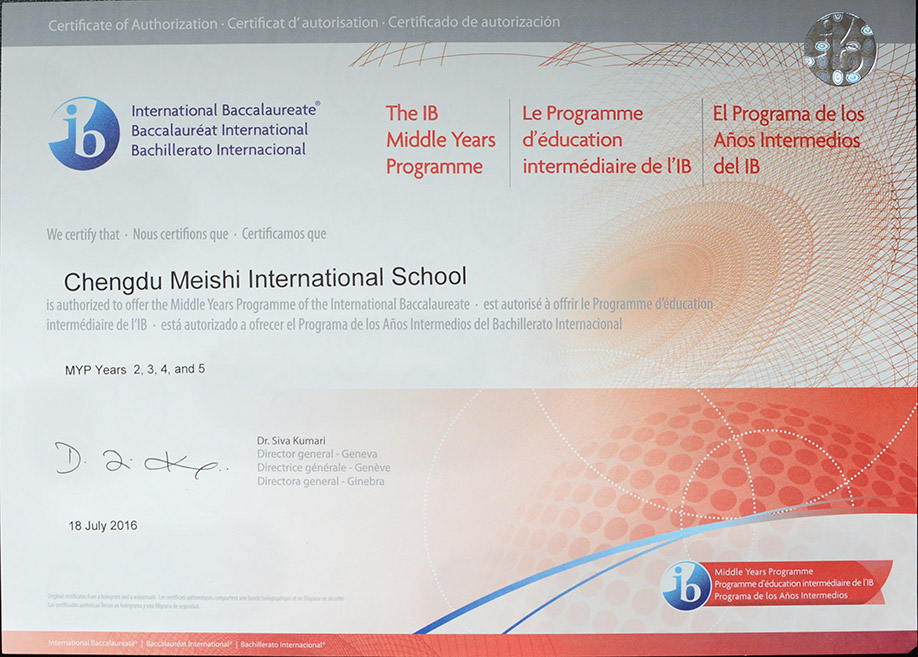Click the date 18 July 2016
Image resolution: width=918 pixels, height=657 pixels.
pos(103,525)
